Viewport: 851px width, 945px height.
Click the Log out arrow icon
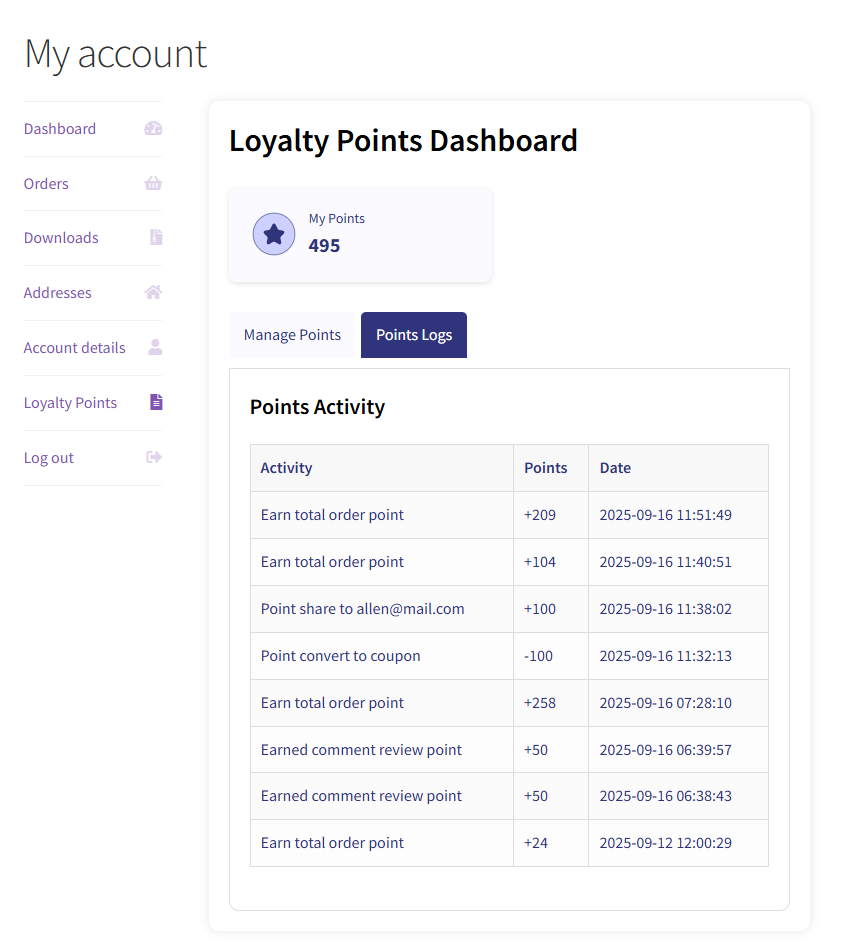coord(154,457)
